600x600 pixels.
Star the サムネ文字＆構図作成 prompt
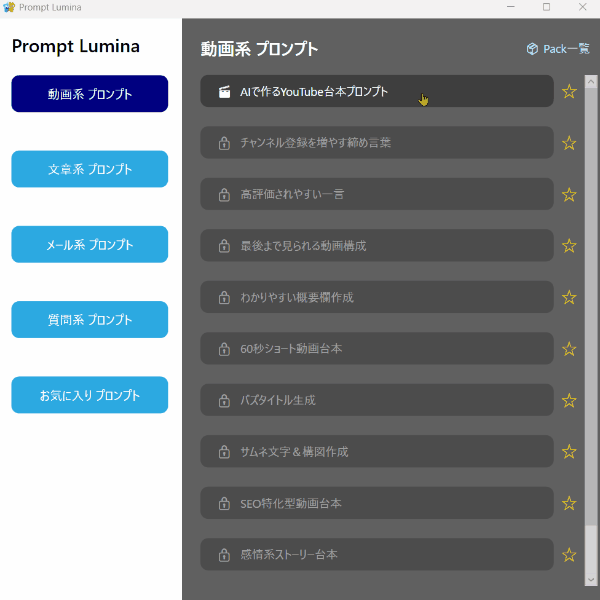569,452
